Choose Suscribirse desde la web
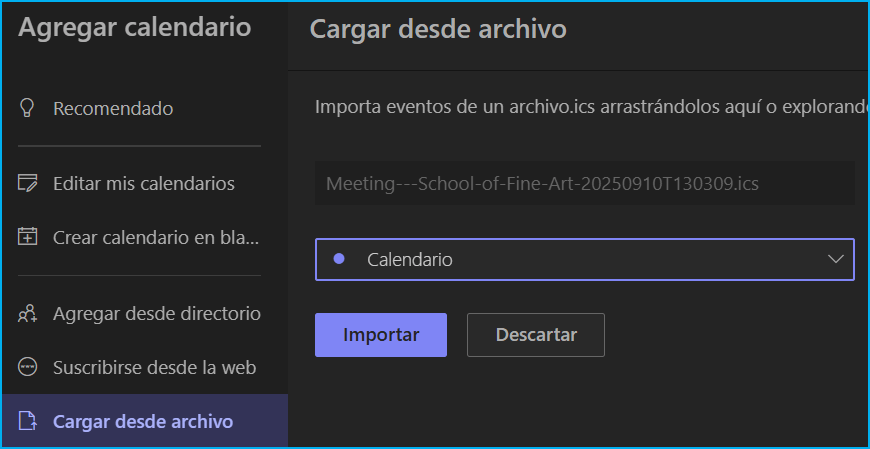Screen dimensions: 870x449 [x=155, y=367]
